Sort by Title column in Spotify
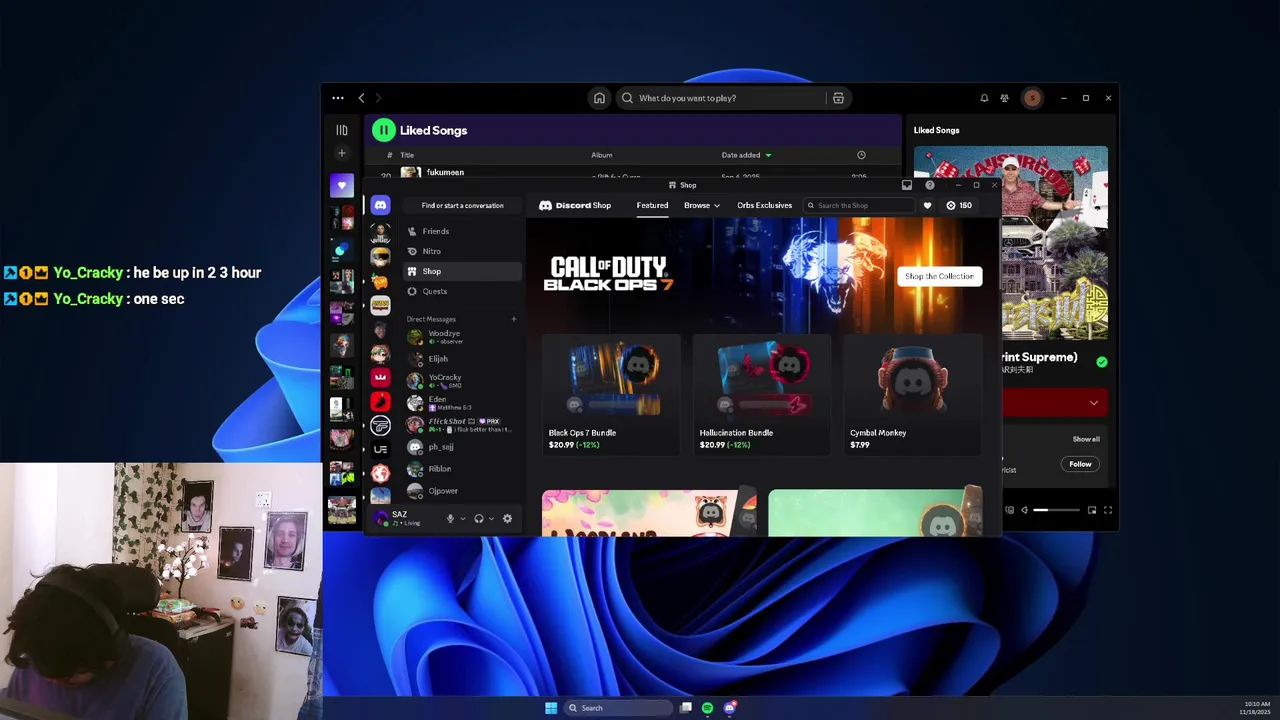1280x720 pixels. [407, 155]
